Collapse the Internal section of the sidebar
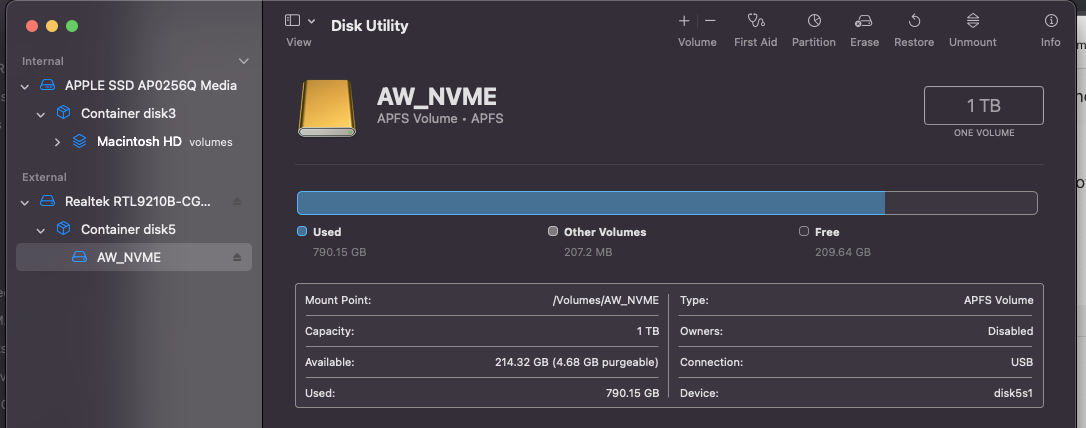 (x=243, y=62)
